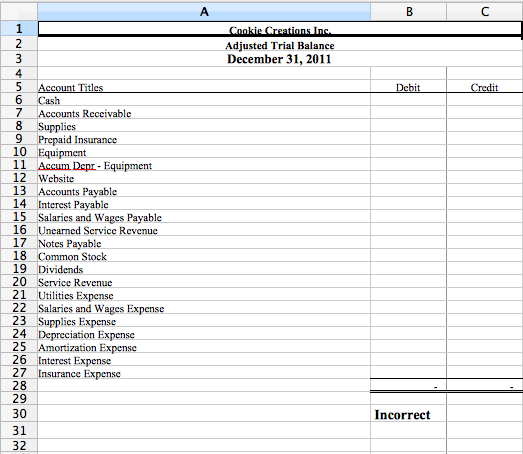The image size is (523, 454).
Task: Select the Accounts Payable cell
Action: (204, 191)
